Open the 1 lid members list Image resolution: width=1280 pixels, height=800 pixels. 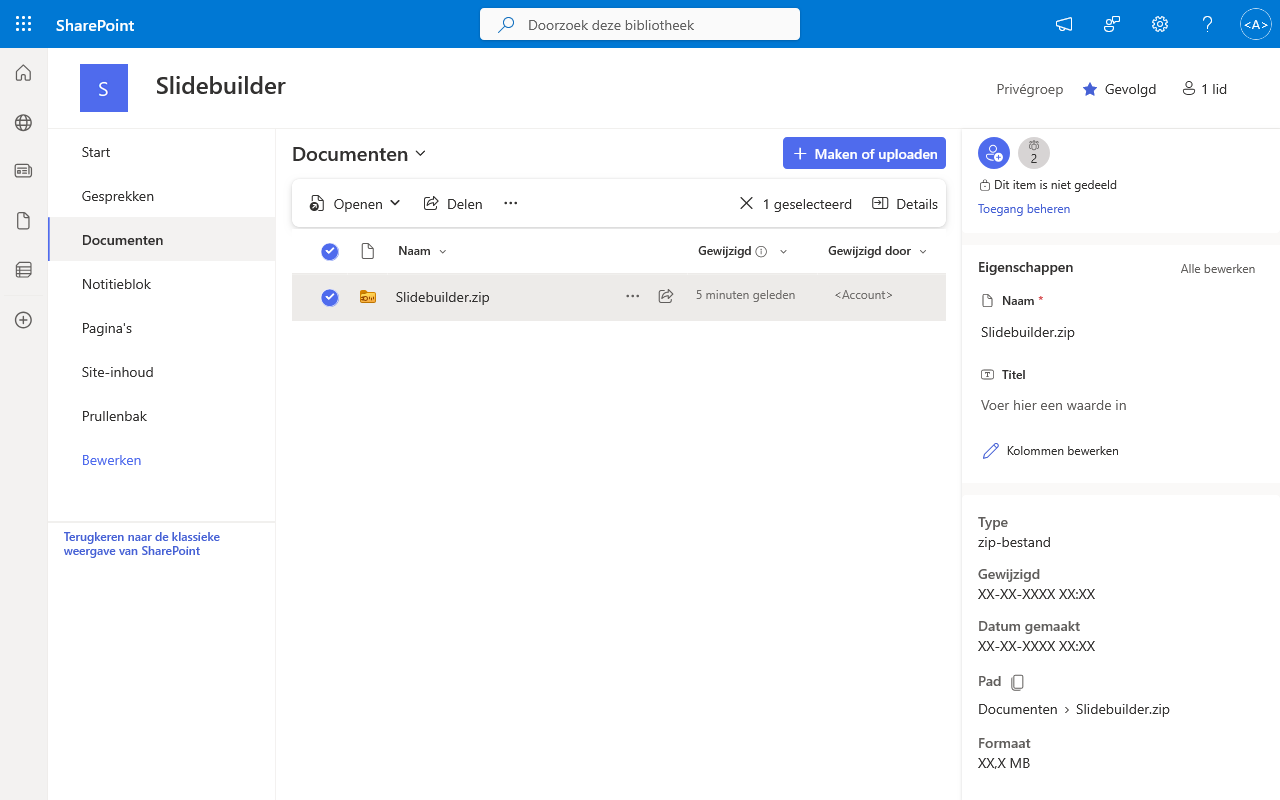point(1204,89)
